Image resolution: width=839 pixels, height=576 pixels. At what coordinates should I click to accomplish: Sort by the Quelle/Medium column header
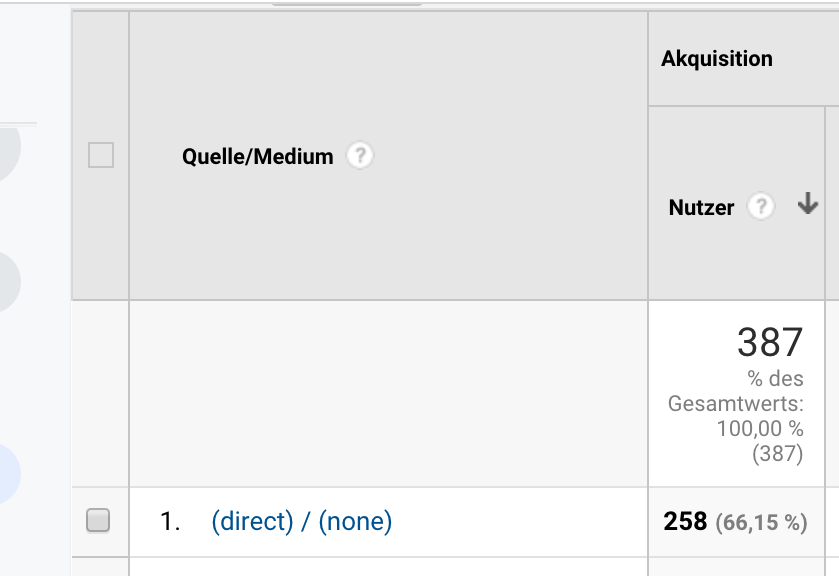click(257, 156)
